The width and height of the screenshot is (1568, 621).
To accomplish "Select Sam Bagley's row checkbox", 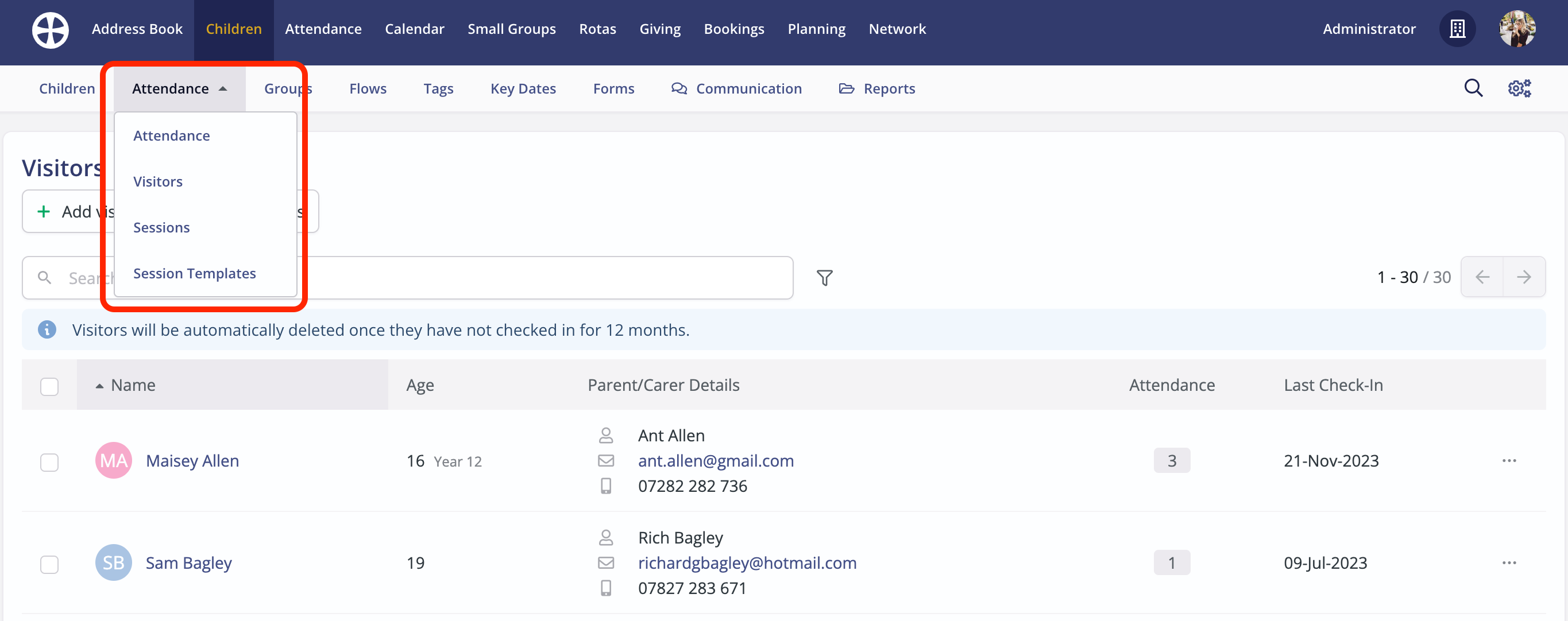I will coord(49,564).
